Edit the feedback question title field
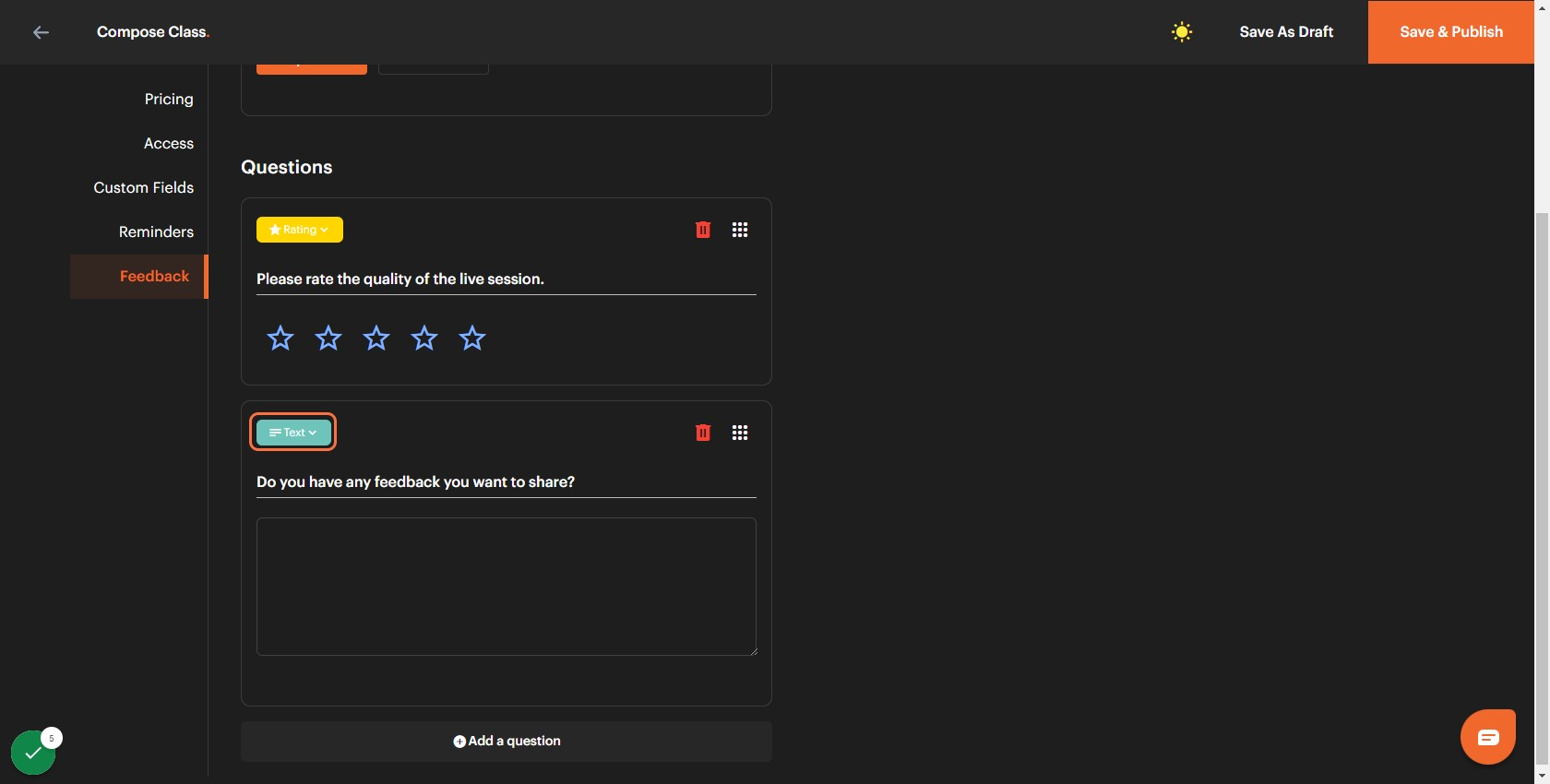The image size is (1550, 784). (x=507, y=482)
